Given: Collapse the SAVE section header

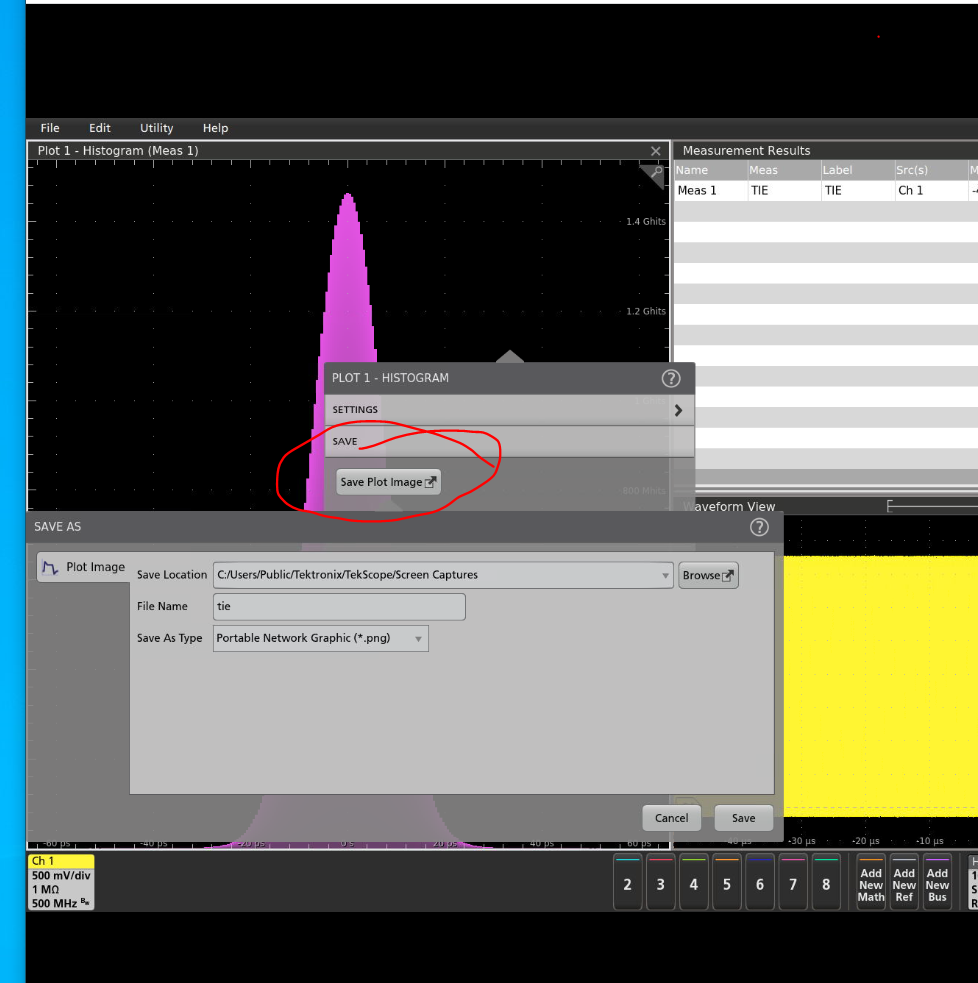Looking at the screenshot, I should coord(509,441).
